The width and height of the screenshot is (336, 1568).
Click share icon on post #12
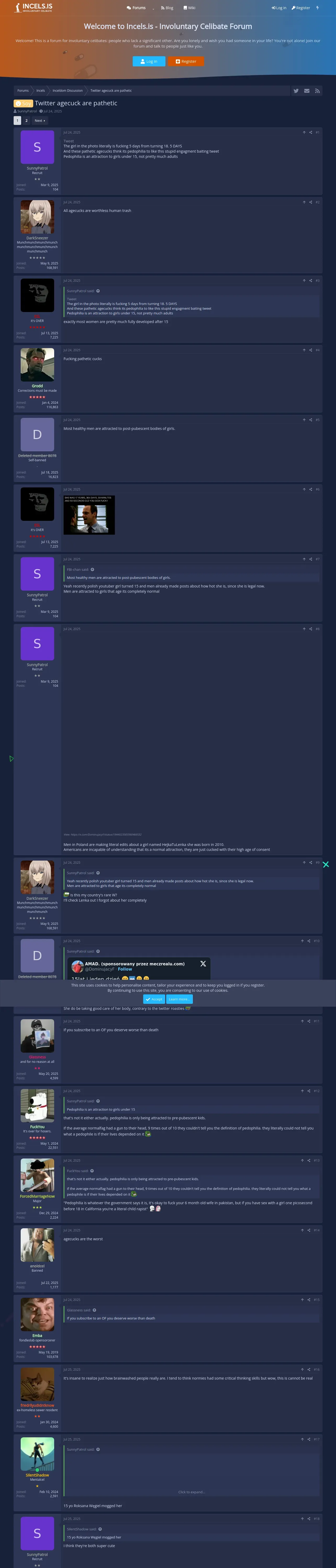click(309, 1091)
